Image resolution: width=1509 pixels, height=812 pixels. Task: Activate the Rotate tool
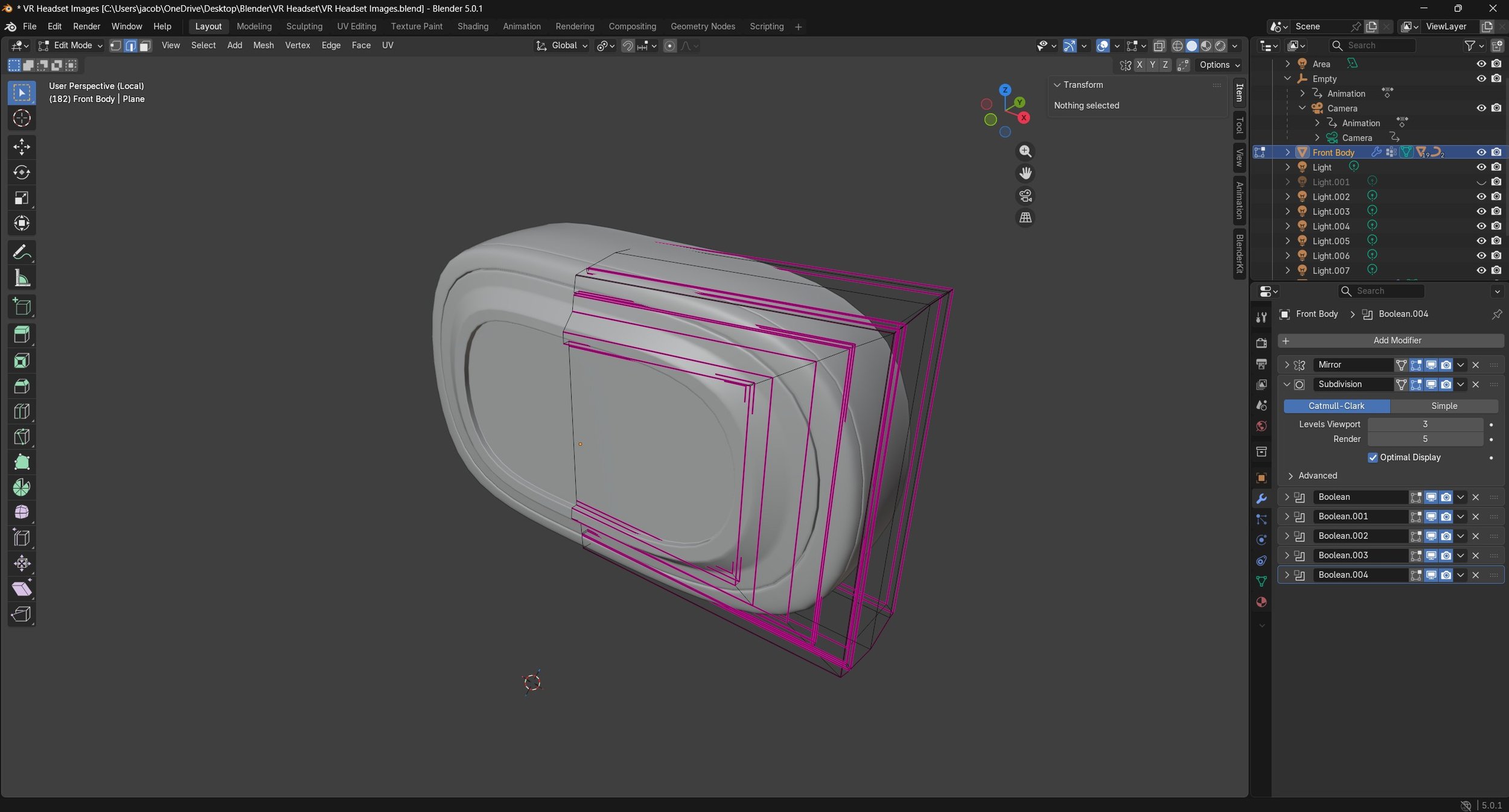pyautogui.click(x=22, y=173)
